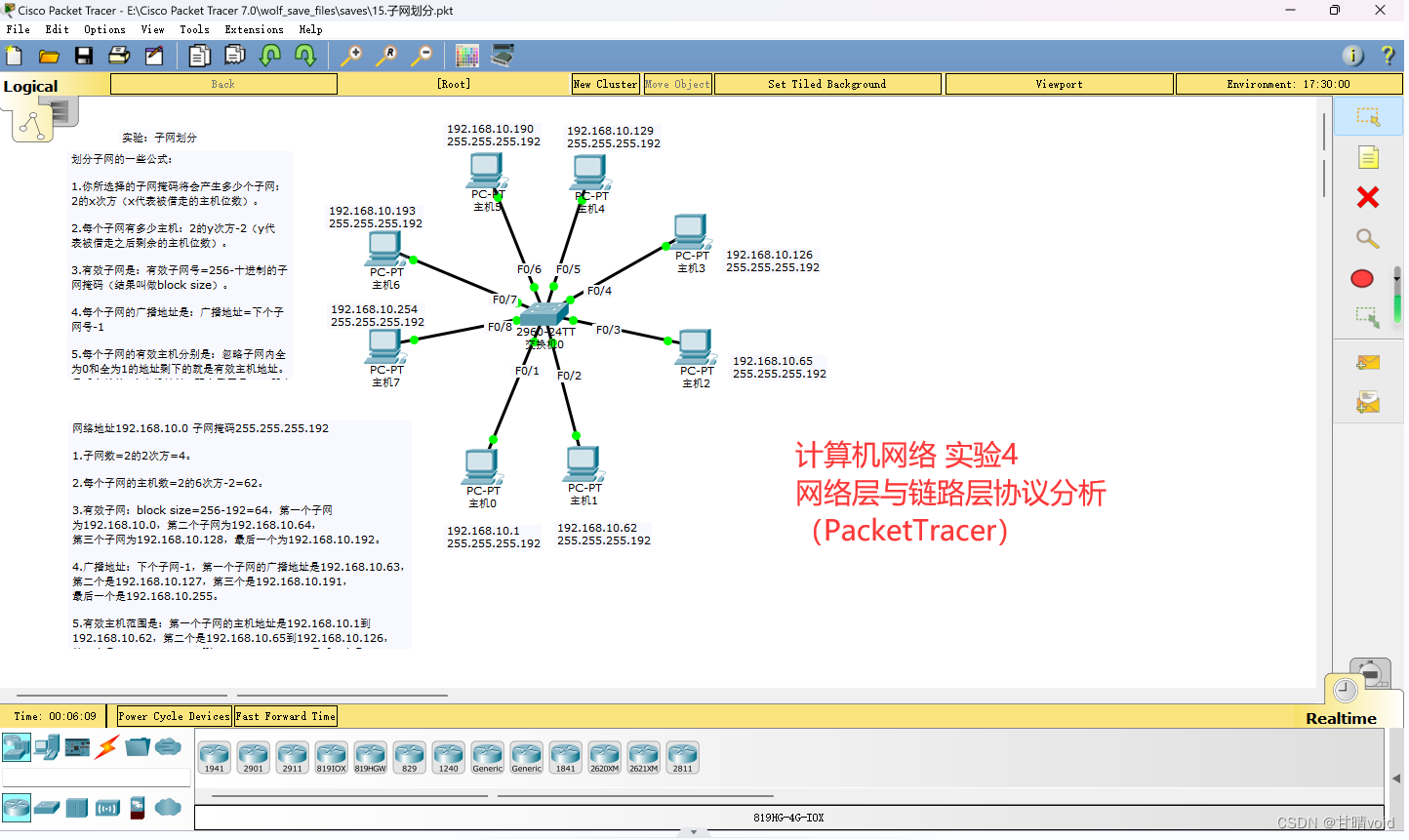Open the Extensions menu
Screen dimensions: 1409x840
(x=255, y=29)
